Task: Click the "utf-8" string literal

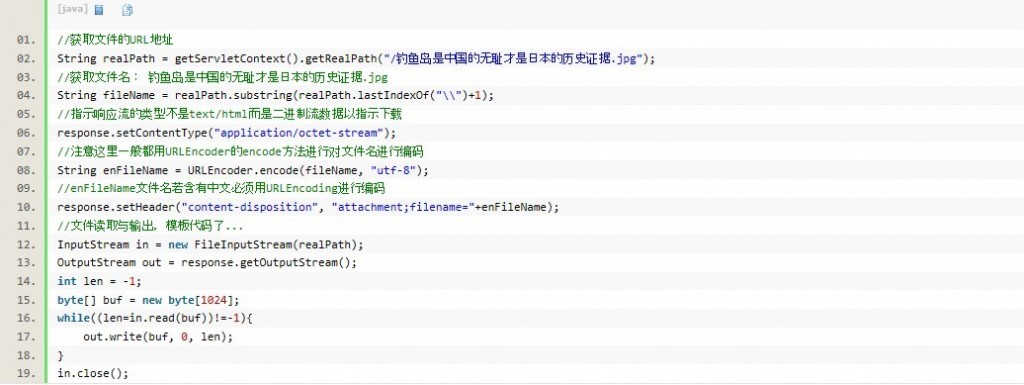Action: 393,170
